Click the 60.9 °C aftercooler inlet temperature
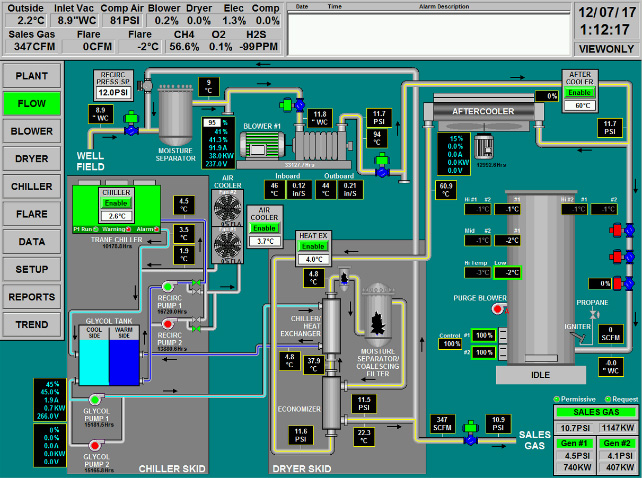This screenshot has height=478, width=642. (x=445, y=190)
